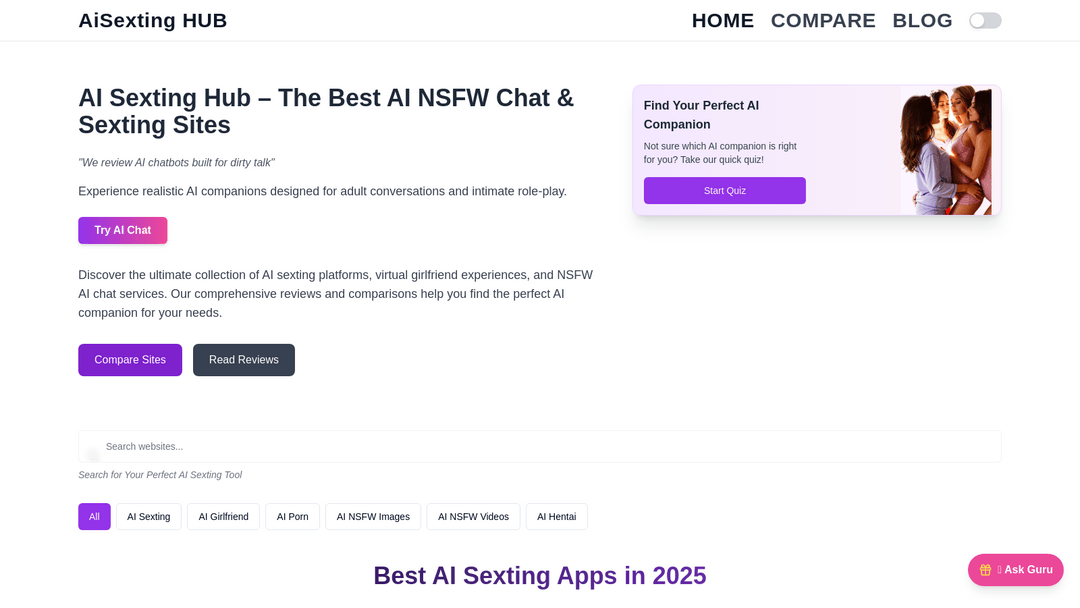This screenshot has width=1080, height=608.
Task: Open the HOME menu item
Action: click(x=723, y=21)
